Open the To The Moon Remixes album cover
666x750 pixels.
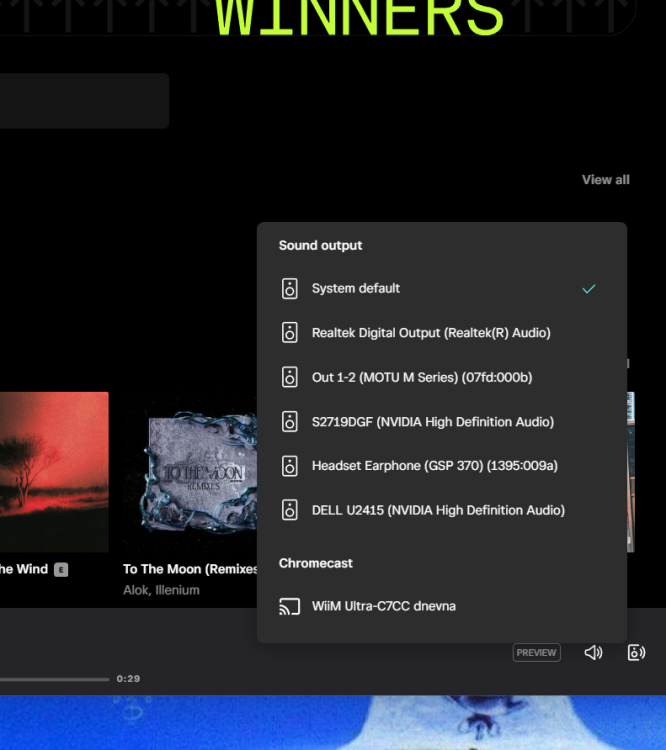[x=190, y=472]
